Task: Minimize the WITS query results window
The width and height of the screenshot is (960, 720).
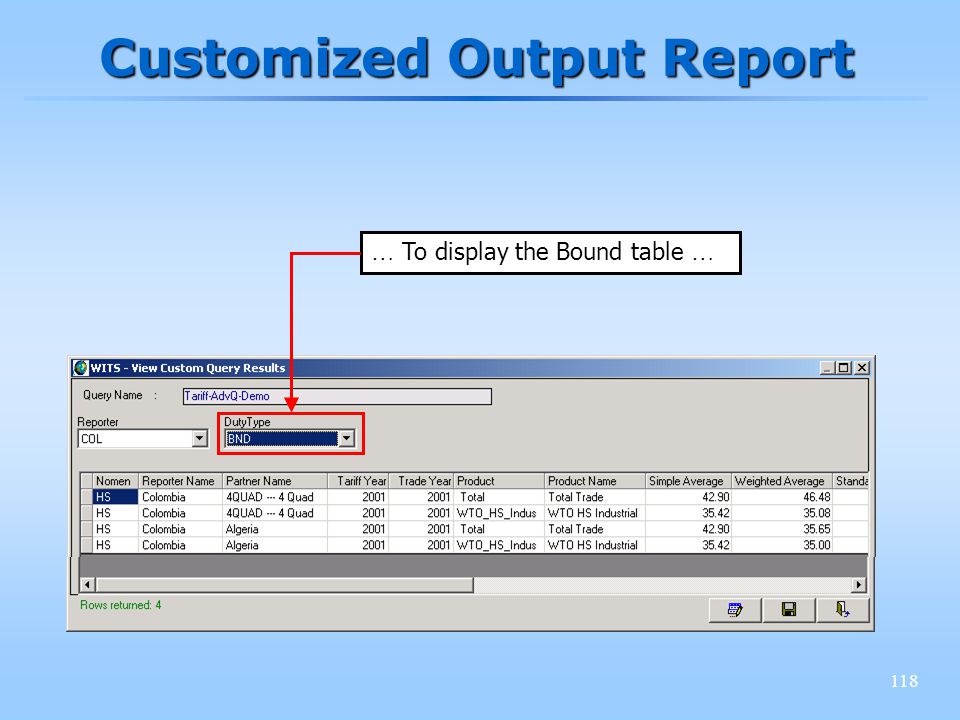Action: tap(827, 368)
